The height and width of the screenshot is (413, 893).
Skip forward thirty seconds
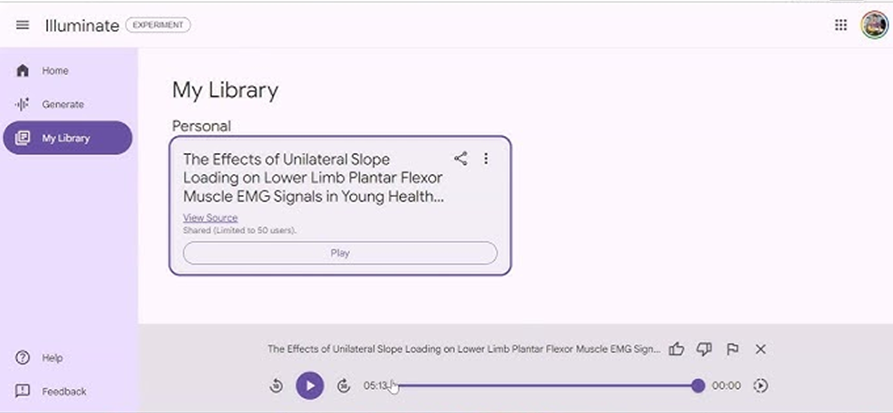click(343, 386)
